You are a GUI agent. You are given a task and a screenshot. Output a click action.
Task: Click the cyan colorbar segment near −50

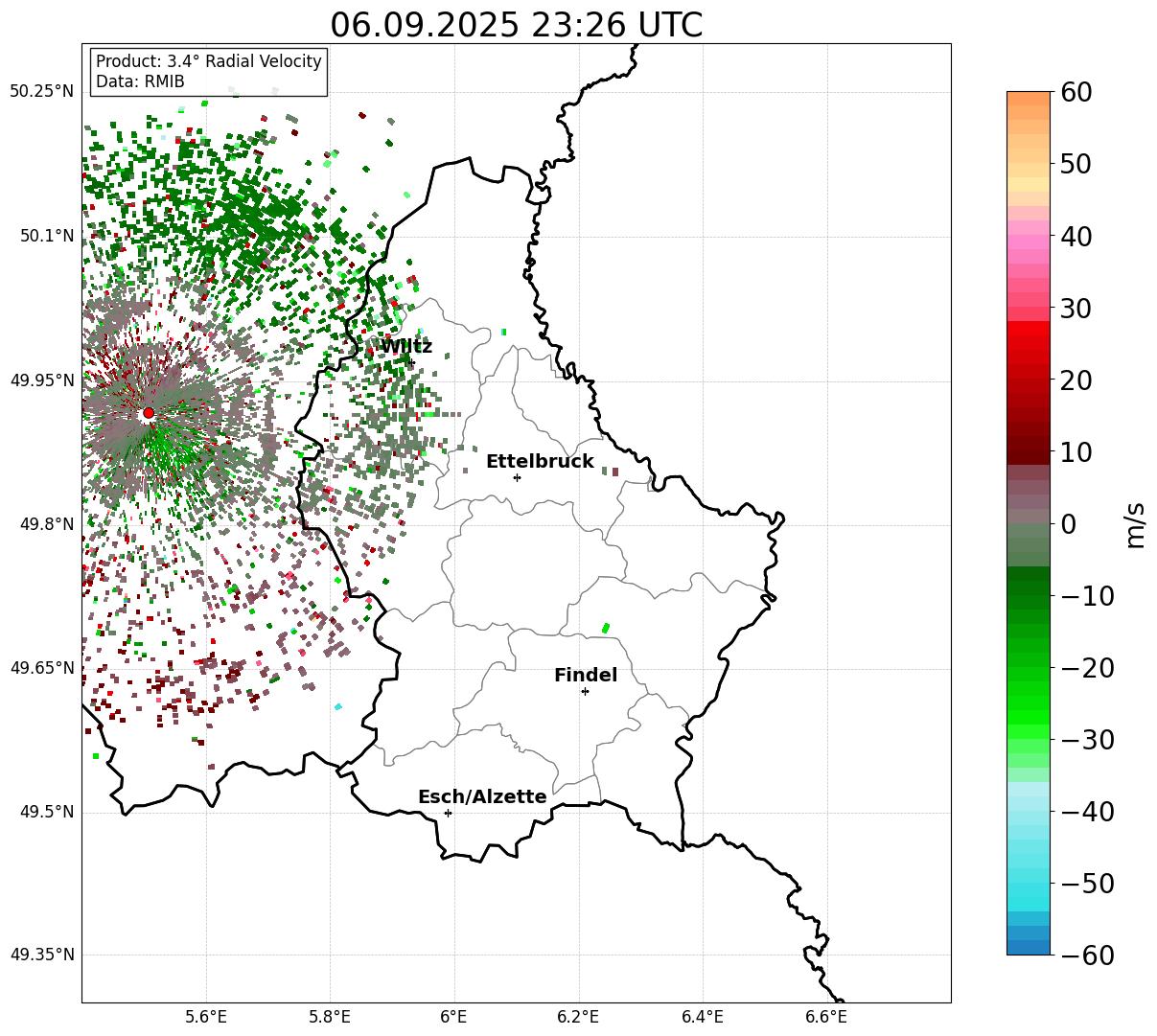[1029, 888]
